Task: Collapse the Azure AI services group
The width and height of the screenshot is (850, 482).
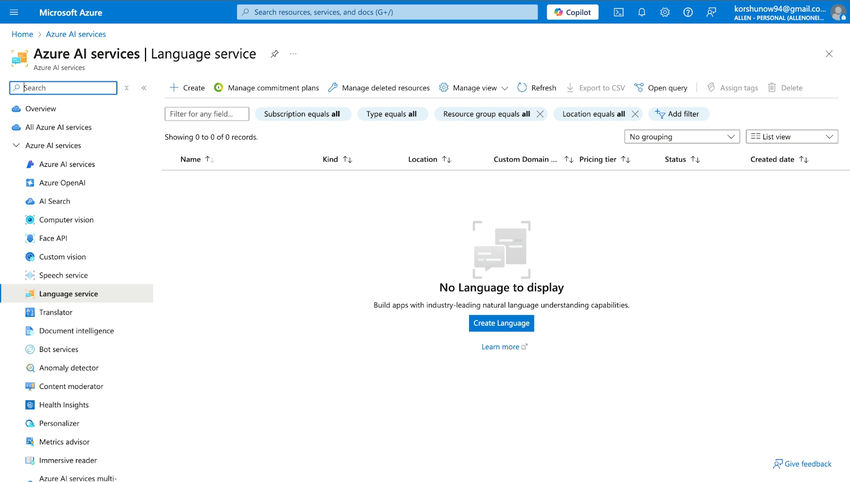Action: 16,145
